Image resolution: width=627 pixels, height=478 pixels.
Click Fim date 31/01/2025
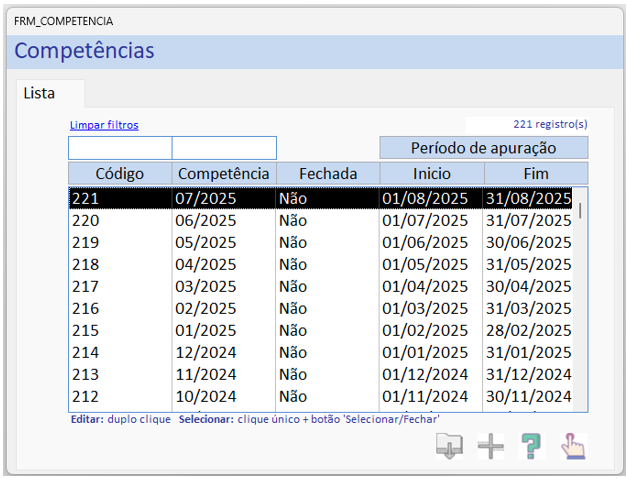coord(529,352)
